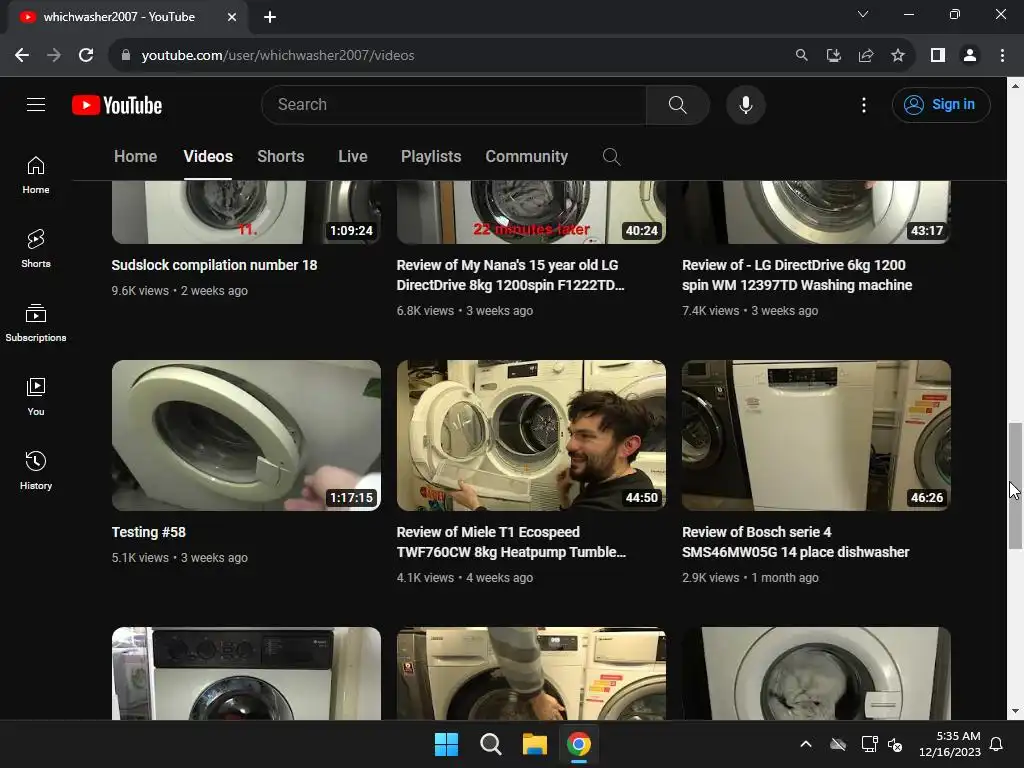1024x768 pixels.
Task: Open the Community tab
Action: [526, 157]
